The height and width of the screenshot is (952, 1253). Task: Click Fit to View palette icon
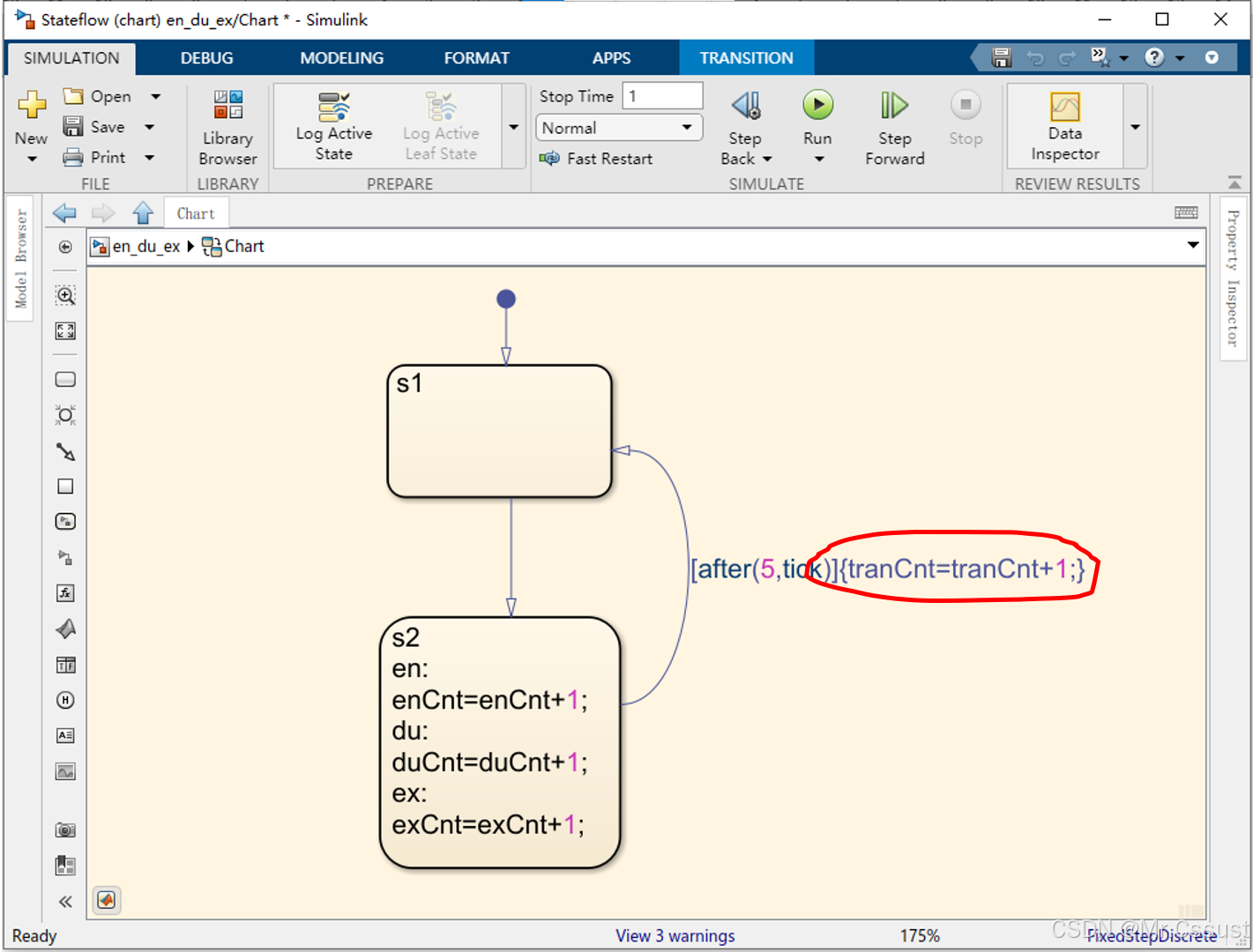coord(65,331)
